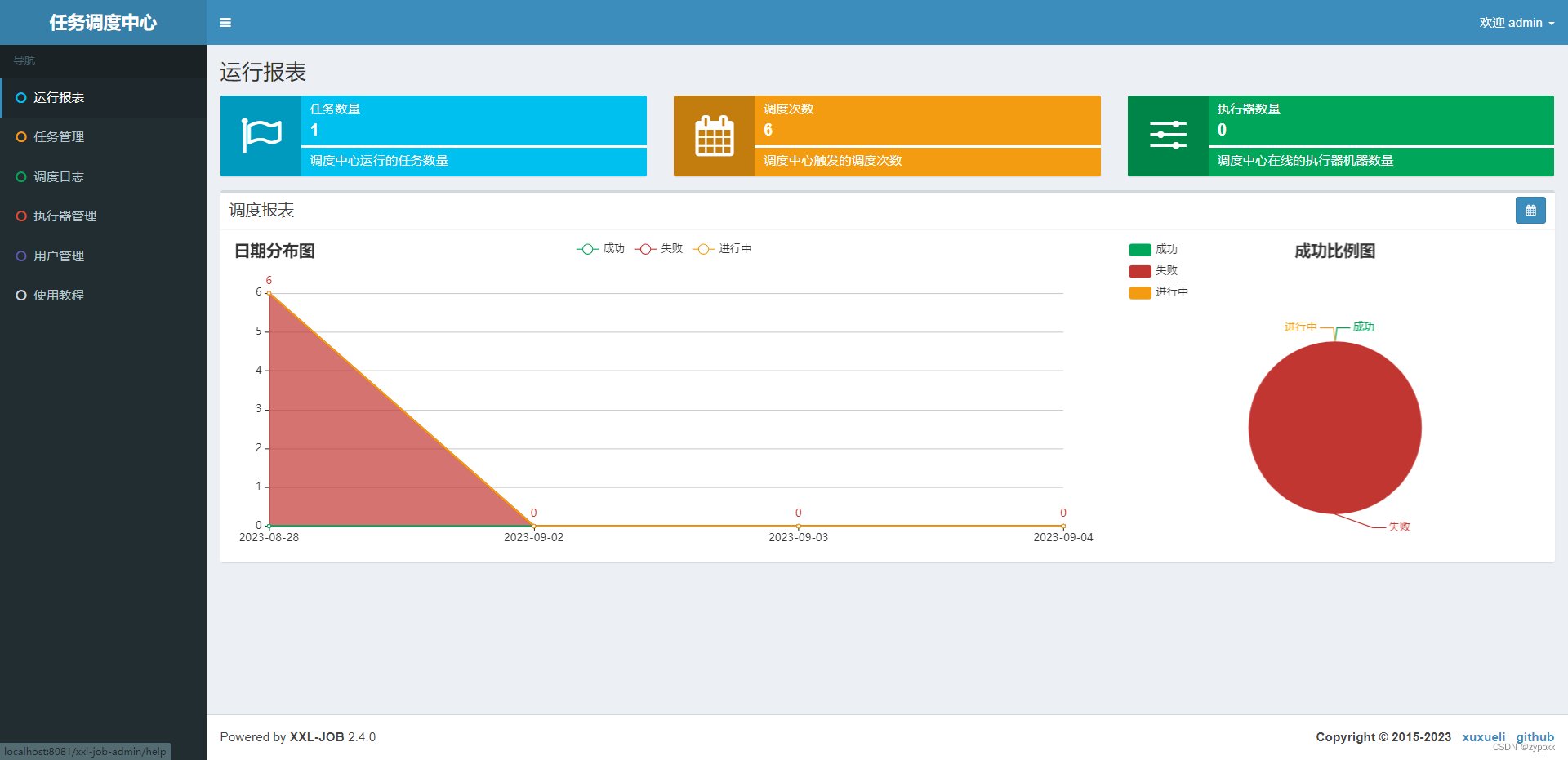The width and height of the screenshot is (1568, 760).
Task: Toggle the red 失败 pie legend swatch
Action: tap(1140, 271)
